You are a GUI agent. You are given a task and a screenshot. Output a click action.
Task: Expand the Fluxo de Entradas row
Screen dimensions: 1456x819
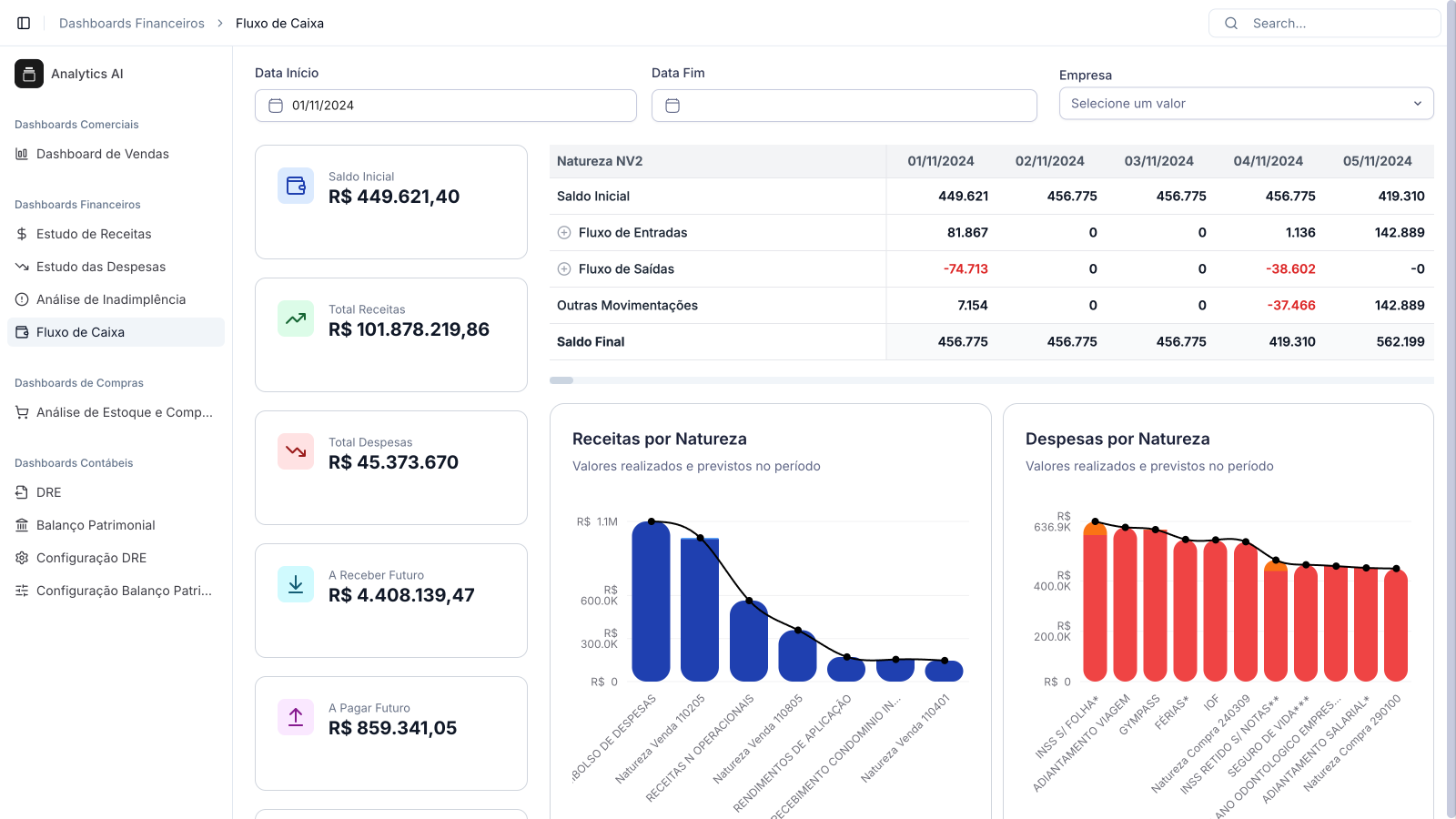coord(564,233)
